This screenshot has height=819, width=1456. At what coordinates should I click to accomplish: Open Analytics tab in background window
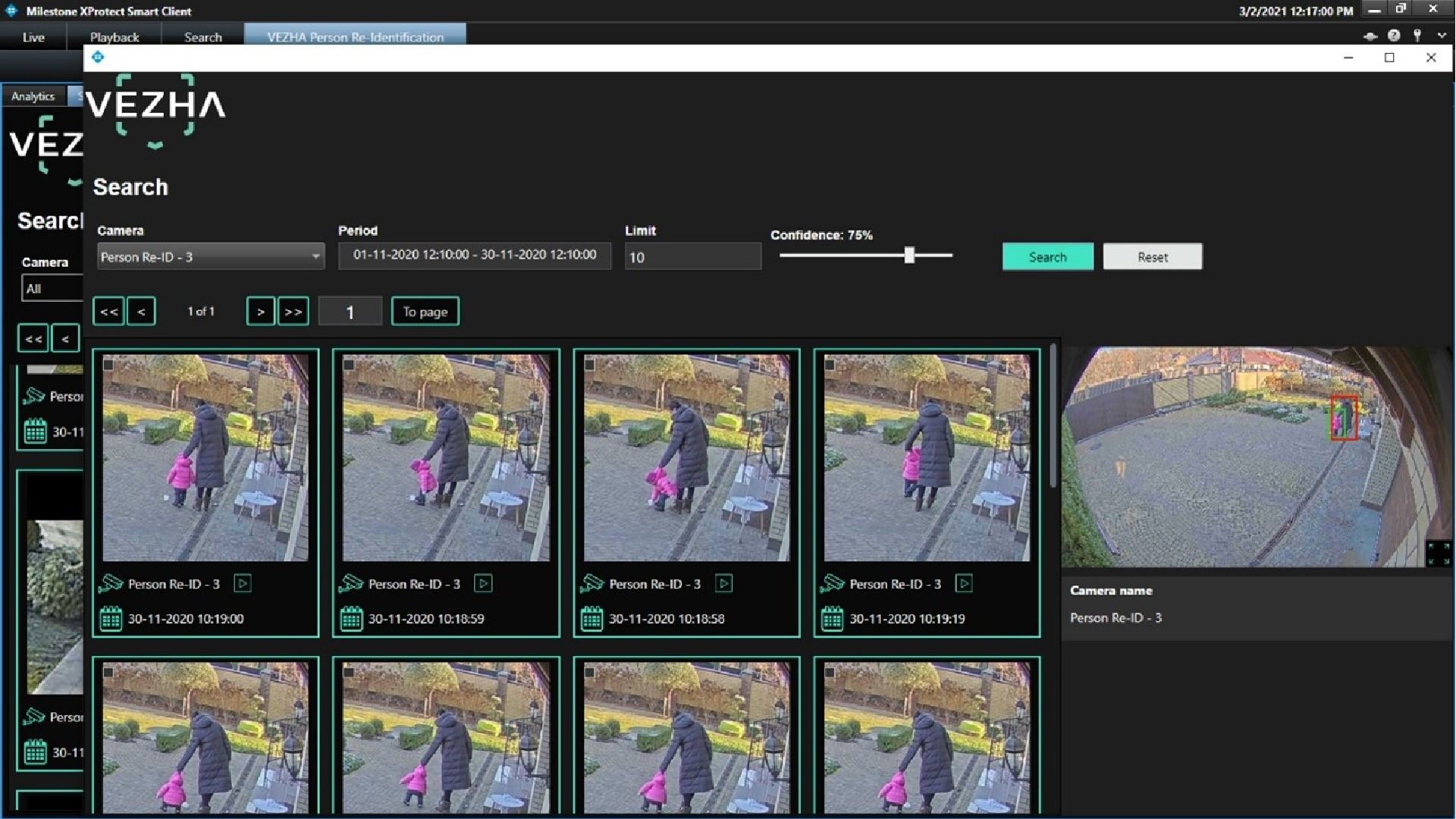point(33,96)
